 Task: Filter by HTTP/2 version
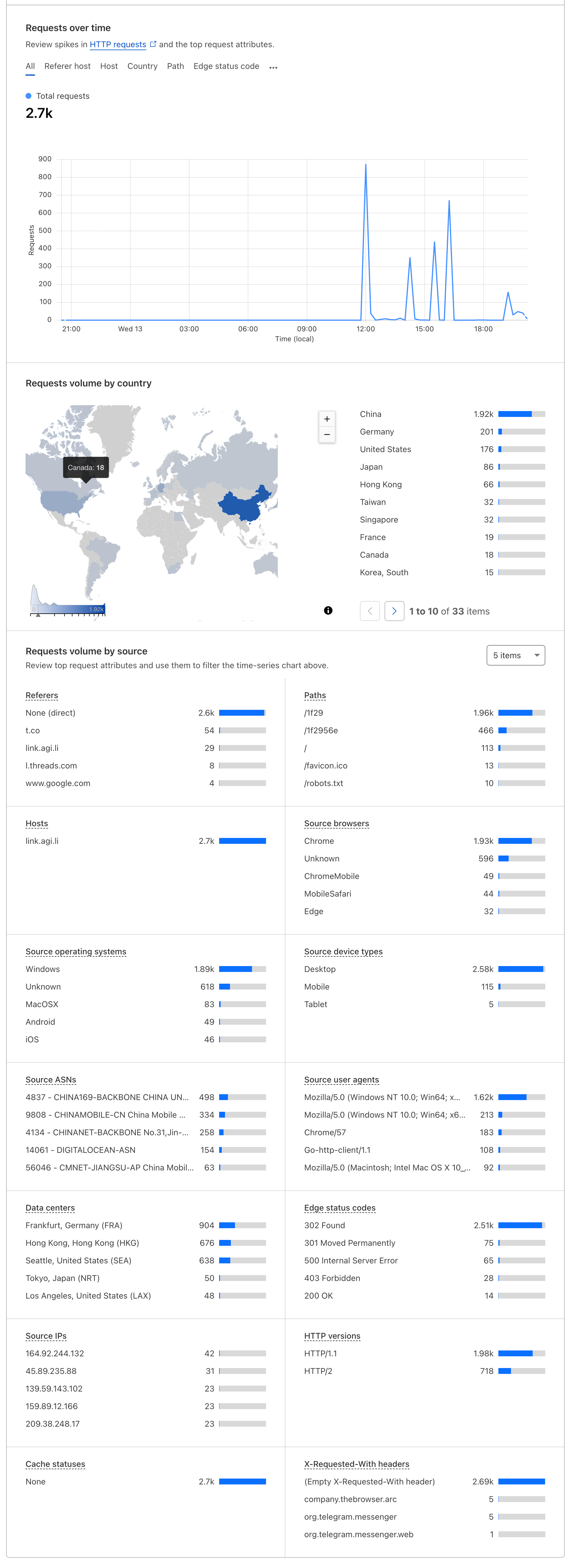[424, 1371]
